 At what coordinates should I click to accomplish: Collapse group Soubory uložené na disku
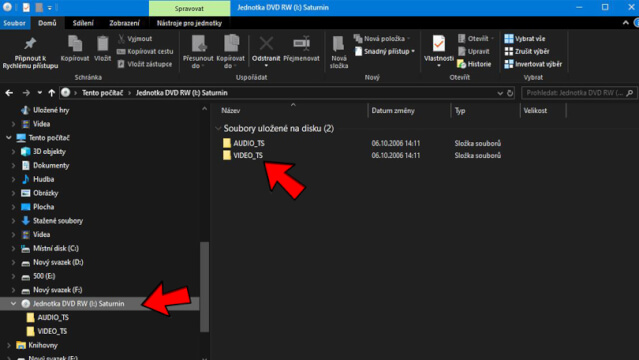tap(218, 128)
